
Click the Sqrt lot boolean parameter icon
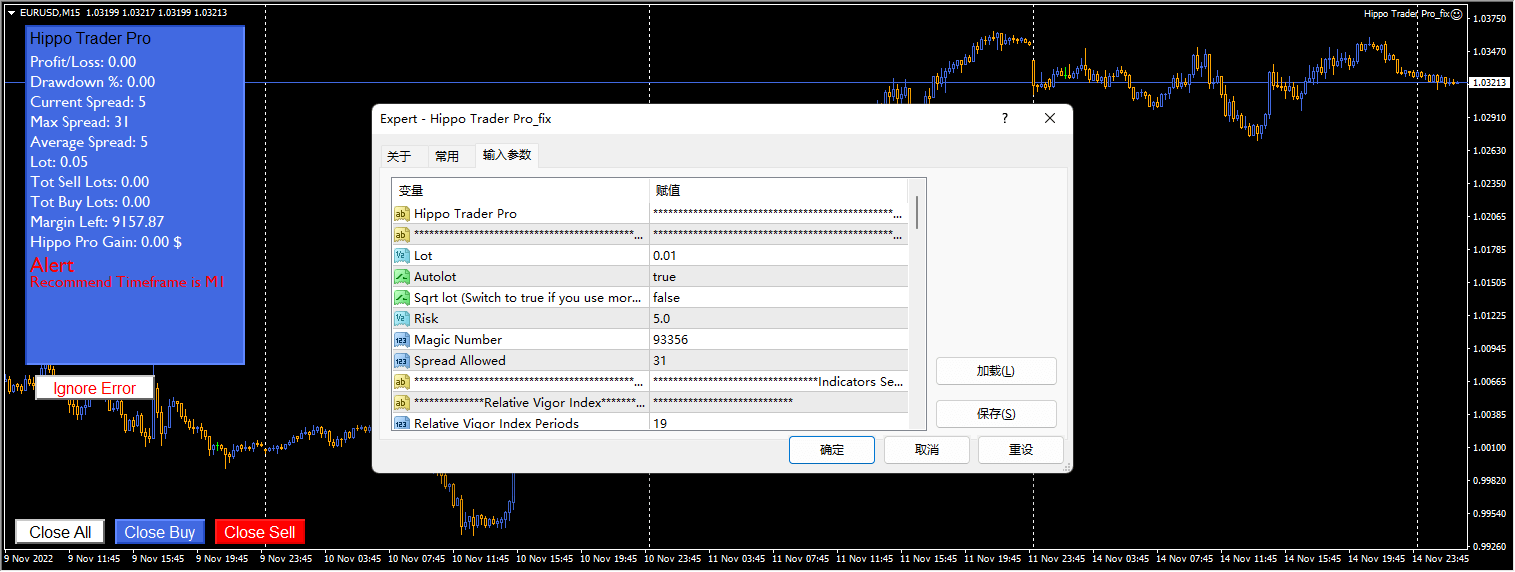point(401,298)
